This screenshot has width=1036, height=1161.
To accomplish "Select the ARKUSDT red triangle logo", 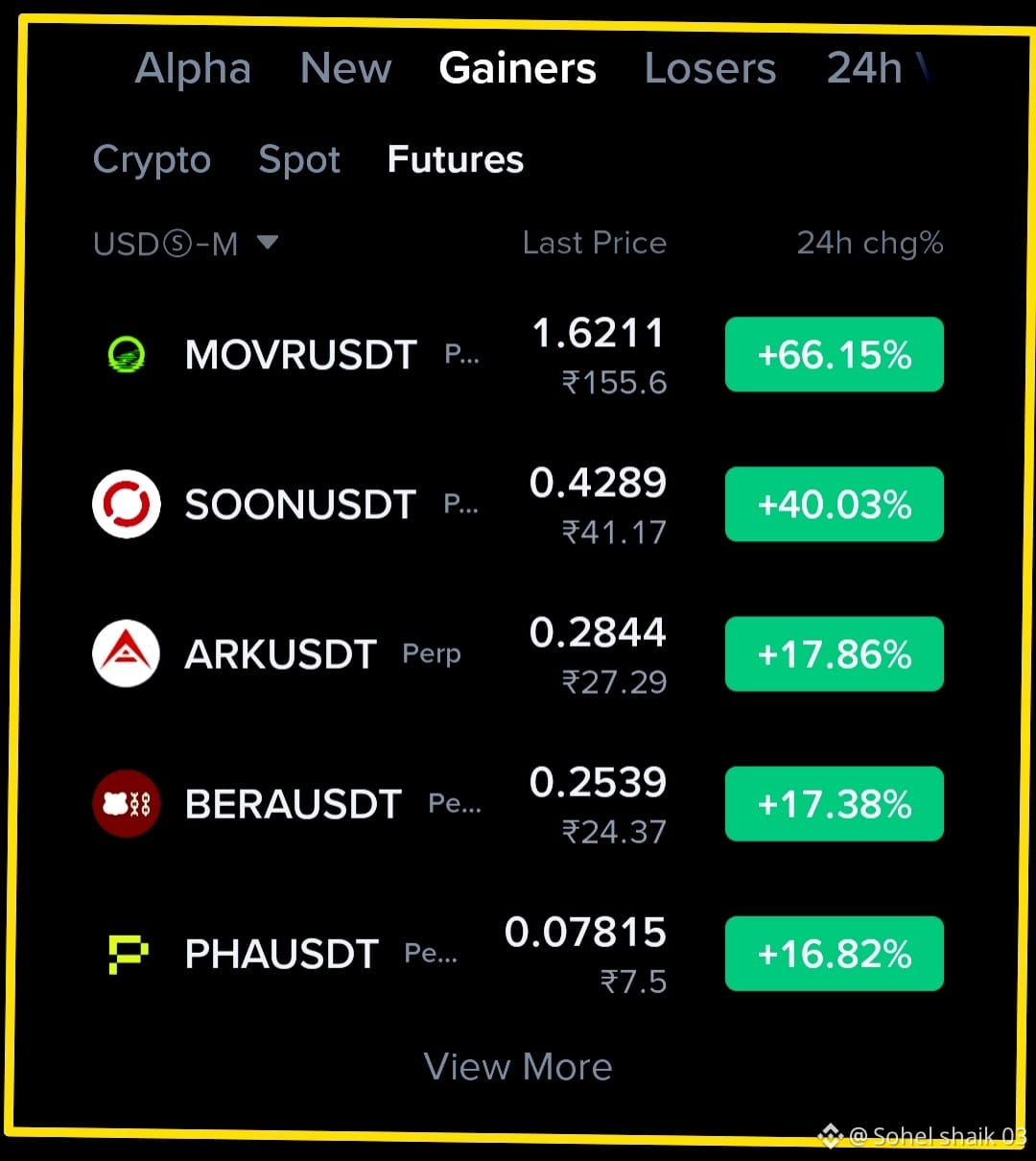I will pyautogui.click(x=126, y=653).
